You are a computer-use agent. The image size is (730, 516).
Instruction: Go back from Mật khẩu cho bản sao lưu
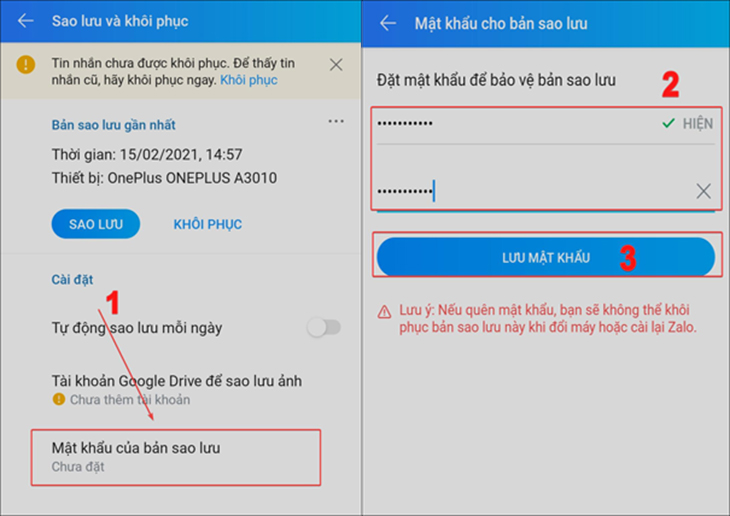point(388,23)
